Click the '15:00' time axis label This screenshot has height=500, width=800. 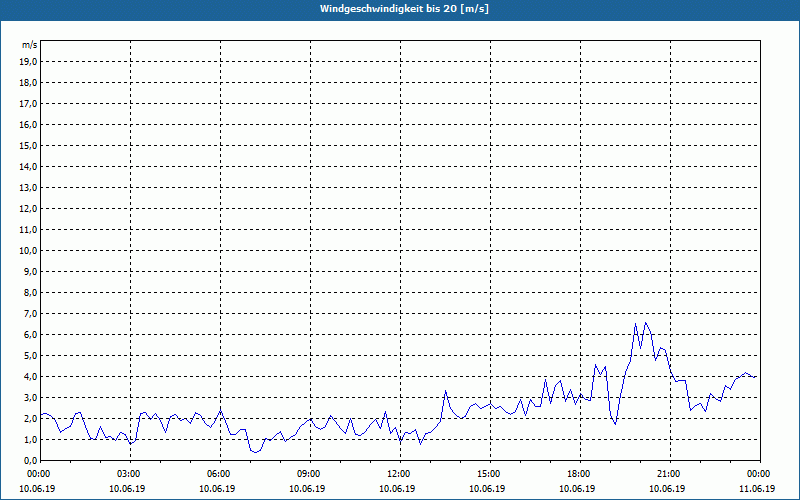[488, 474]
